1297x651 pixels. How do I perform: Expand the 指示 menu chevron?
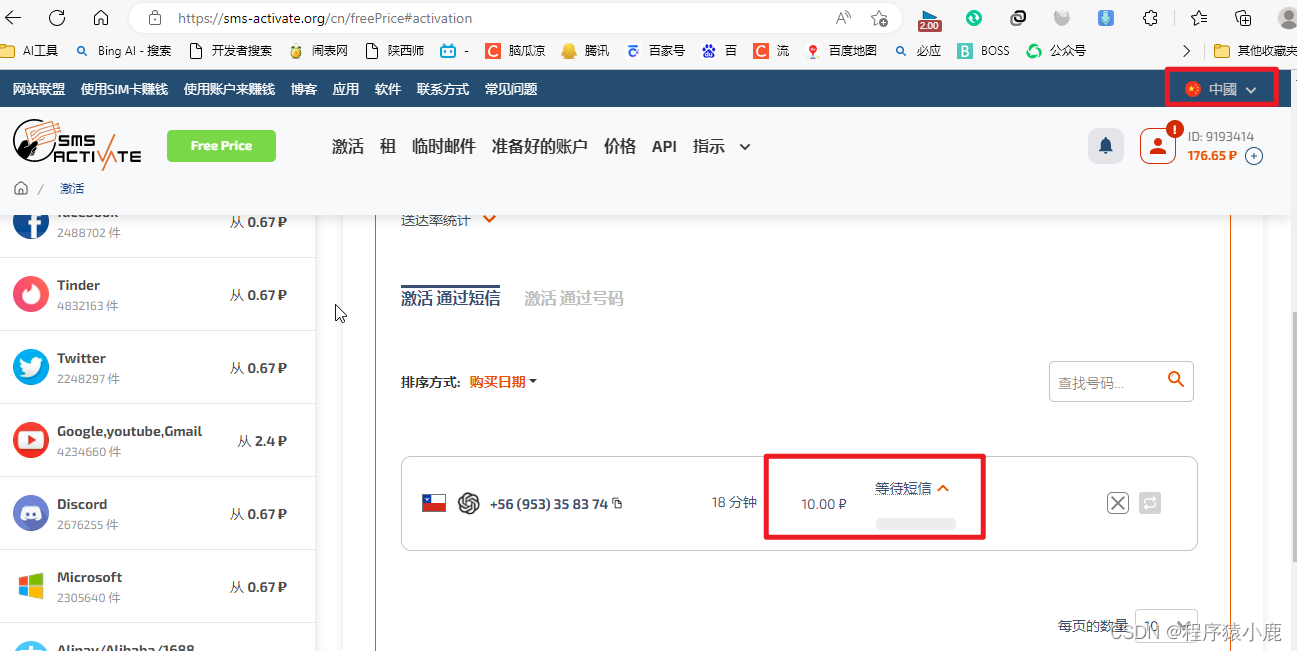point(745,147)
